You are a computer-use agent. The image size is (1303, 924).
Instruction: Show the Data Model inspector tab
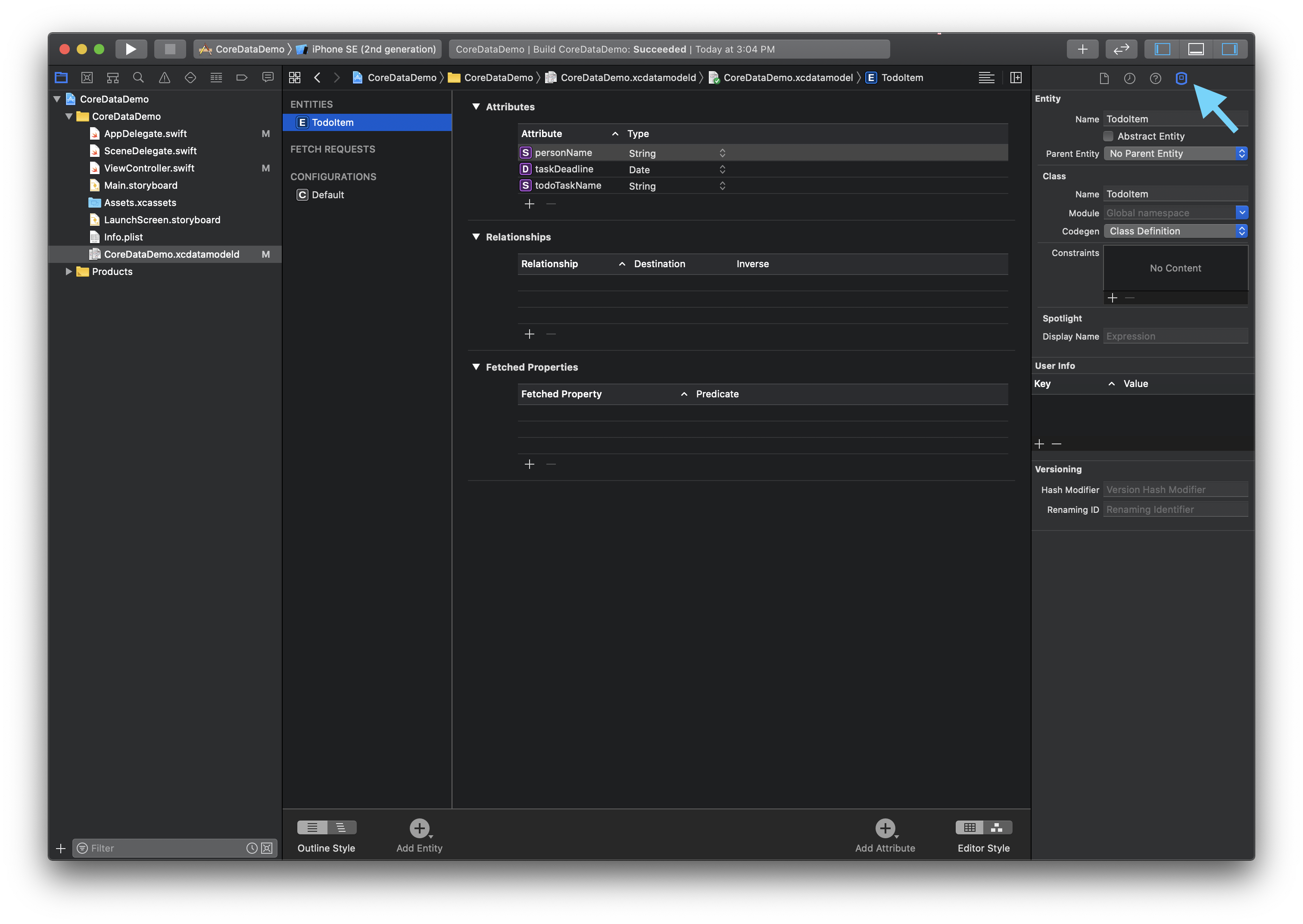click(1181, 78)
